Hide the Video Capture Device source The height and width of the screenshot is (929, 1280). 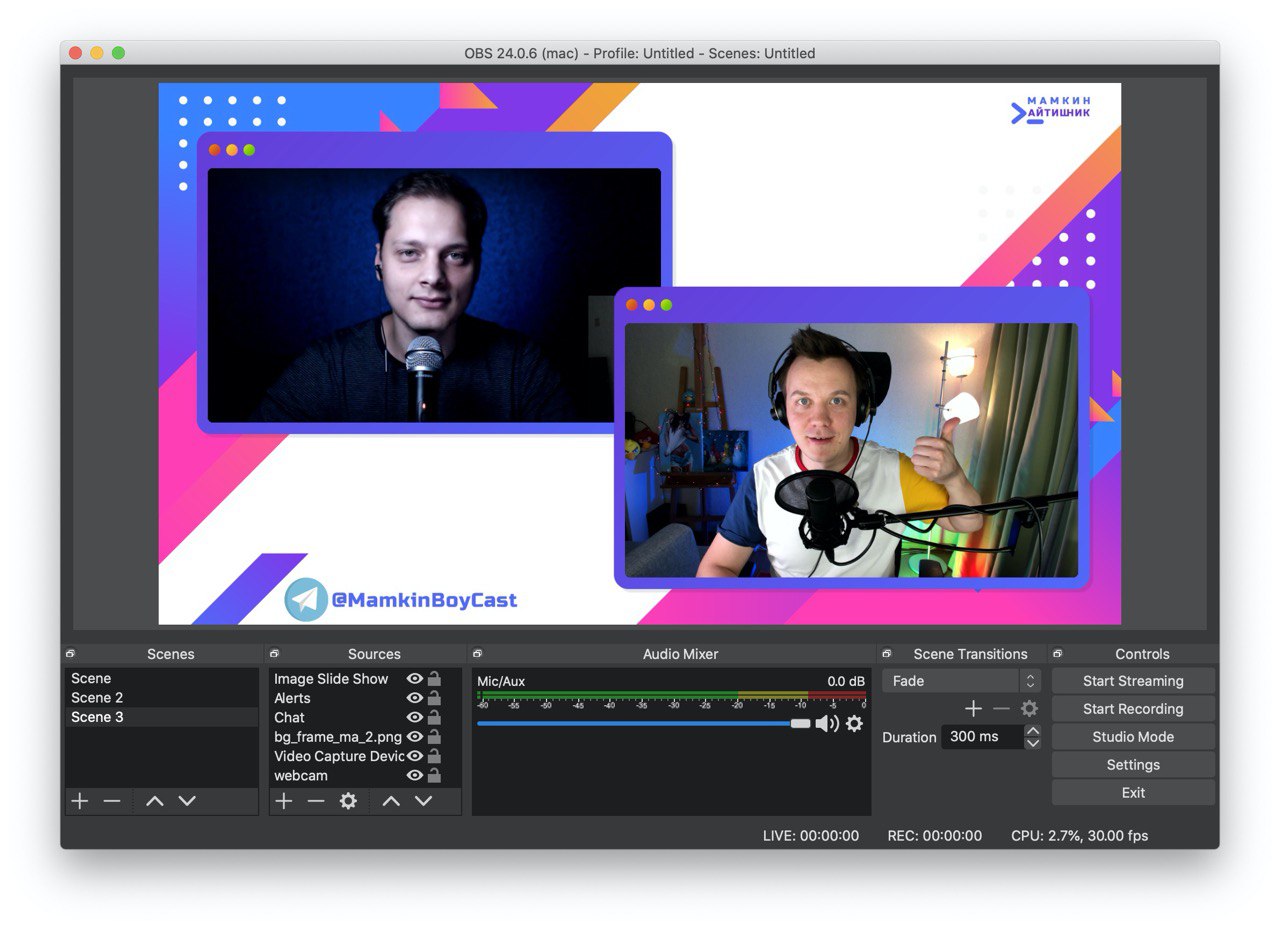pyautogui.click(x=415, y=756)
